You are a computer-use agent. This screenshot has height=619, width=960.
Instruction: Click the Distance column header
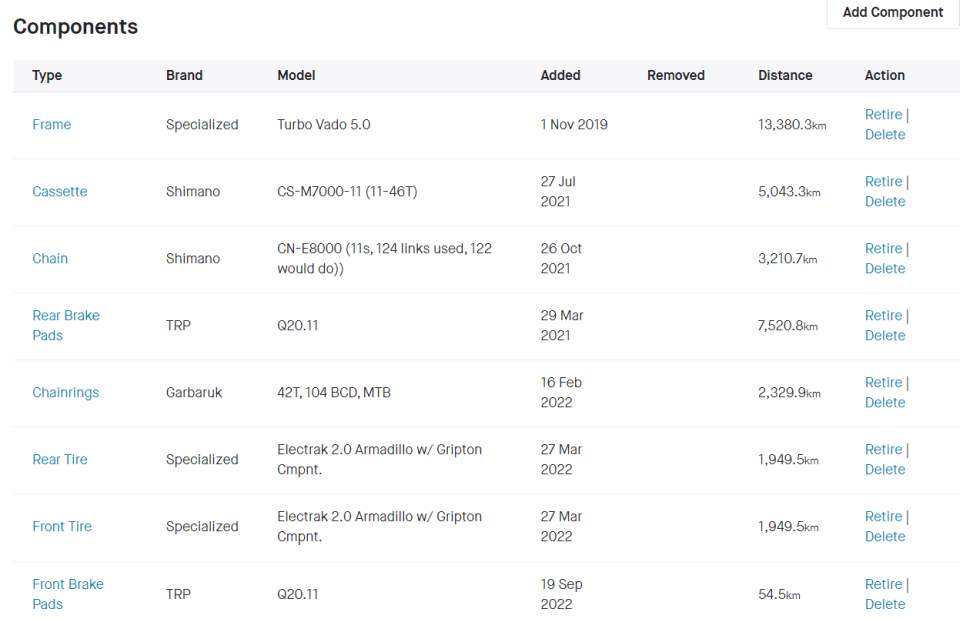(x=785, y=76)
